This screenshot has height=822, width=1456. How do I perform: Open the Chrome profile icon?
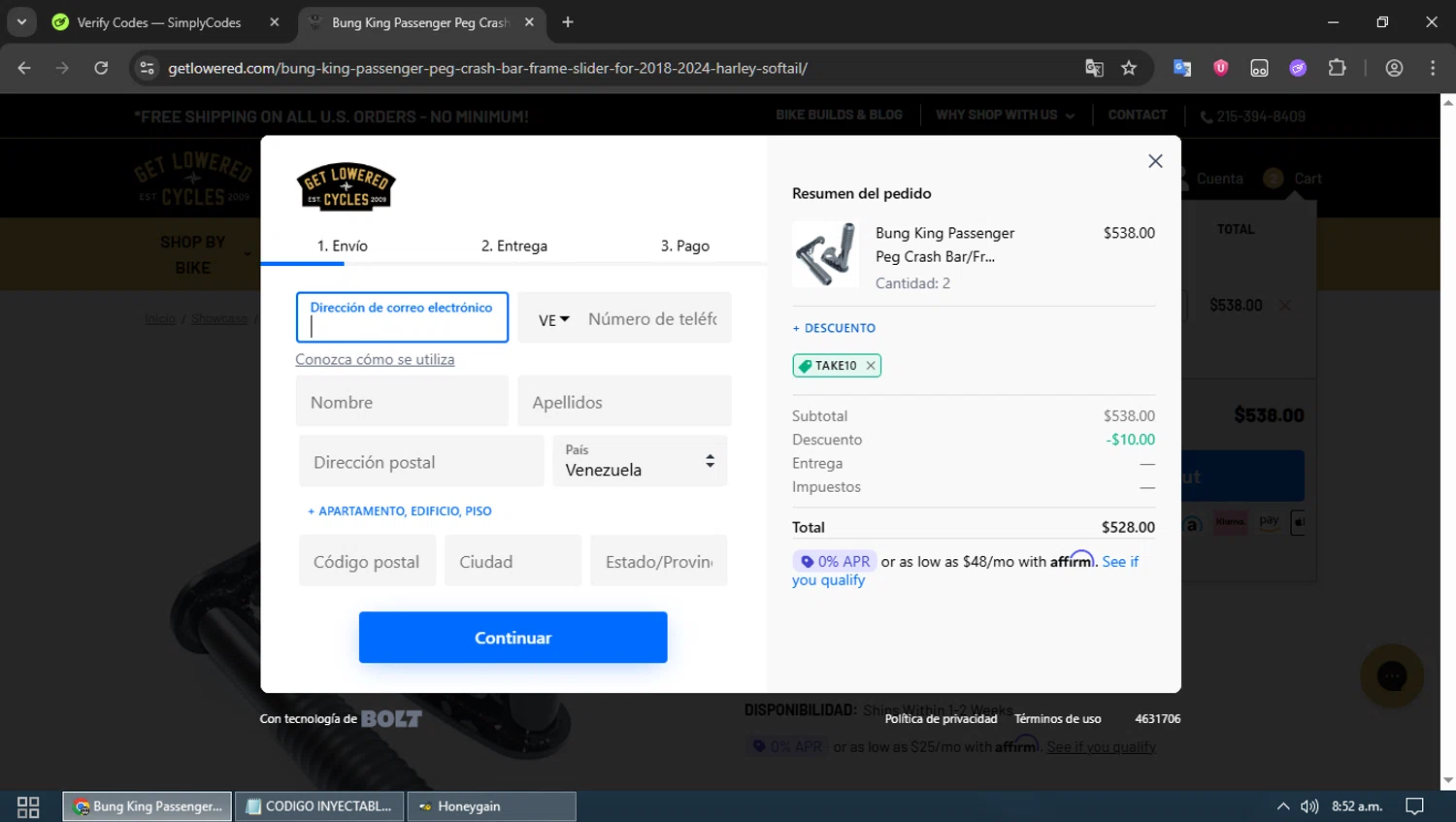(1394, 68)
